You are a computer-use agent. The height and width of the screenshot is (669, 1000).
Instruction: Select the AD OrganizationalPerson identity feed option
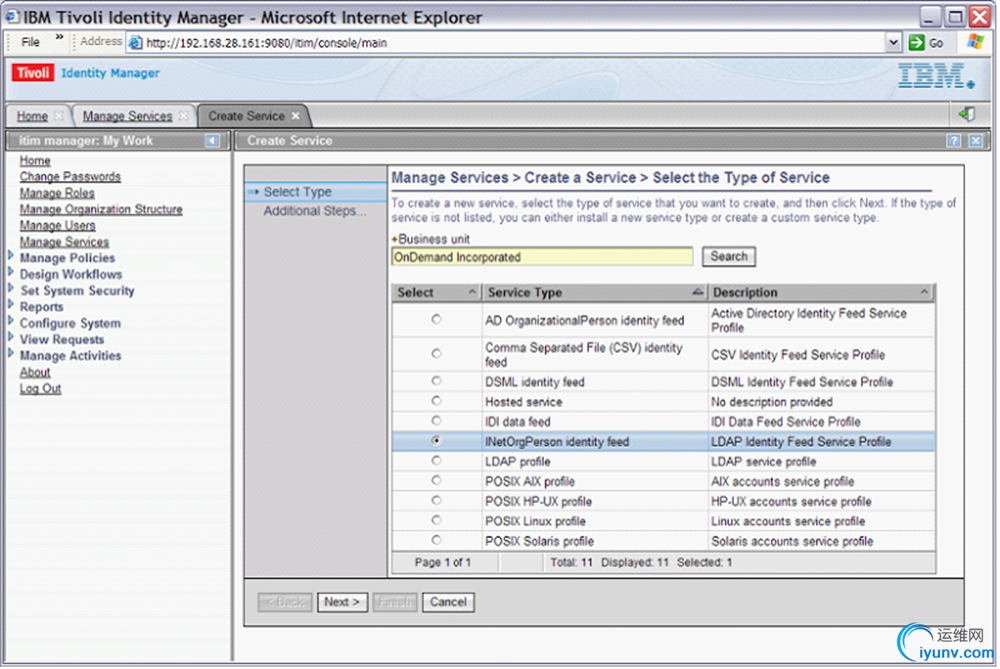(435, 320)
